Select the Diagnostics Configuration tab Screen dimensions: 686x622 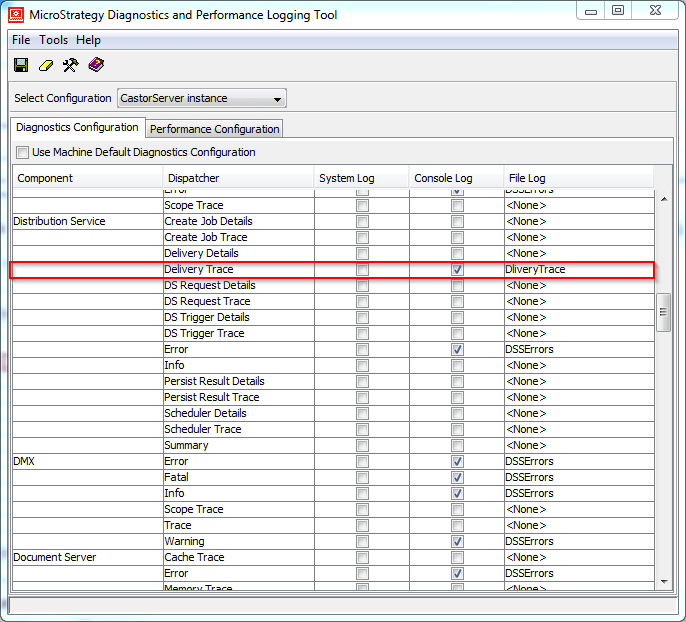coord(77,127)
